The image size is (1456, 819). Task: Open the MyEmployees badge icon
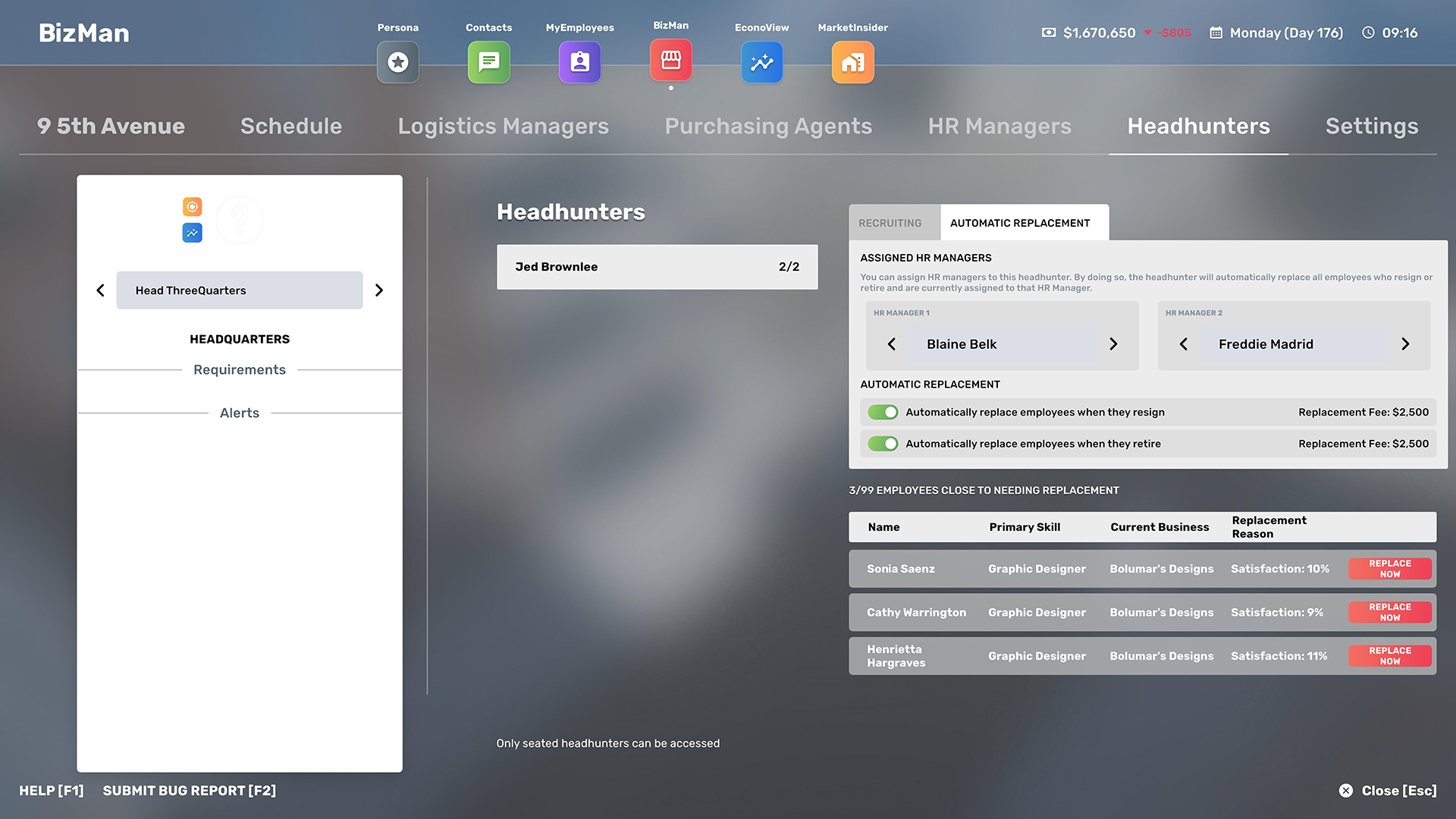click(x=579, y=62)
